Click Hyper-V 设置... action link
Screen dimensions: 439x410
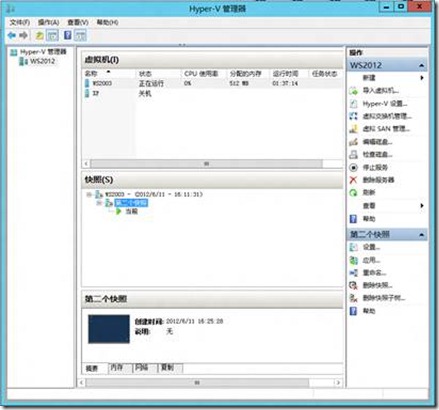coord(385,104)
